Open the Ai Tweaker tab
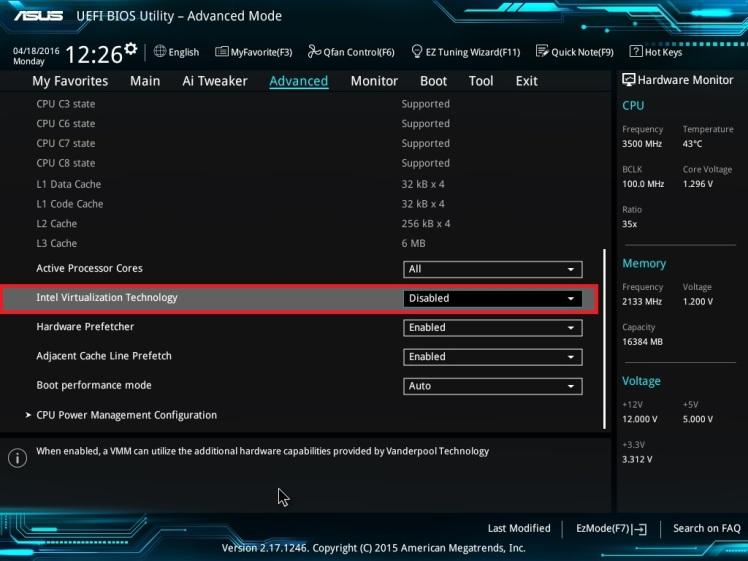748x561 pixels. point(215,81)
